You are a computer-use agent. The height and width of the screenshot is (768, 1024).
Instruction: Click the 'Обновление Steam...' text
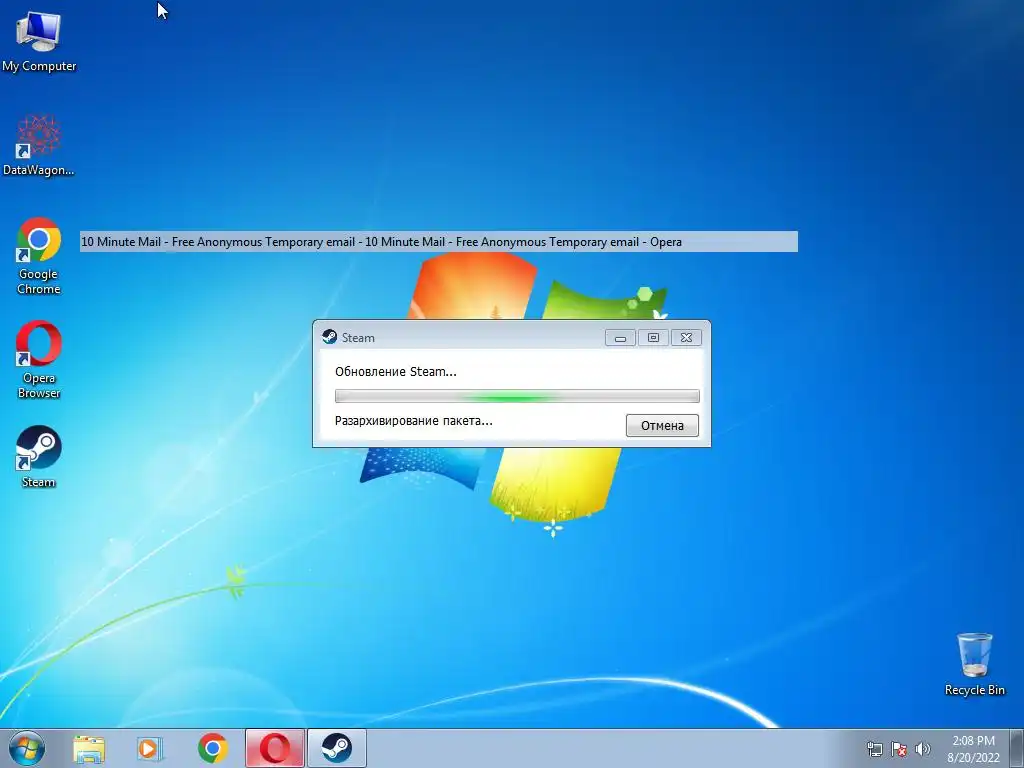point(396,372)
